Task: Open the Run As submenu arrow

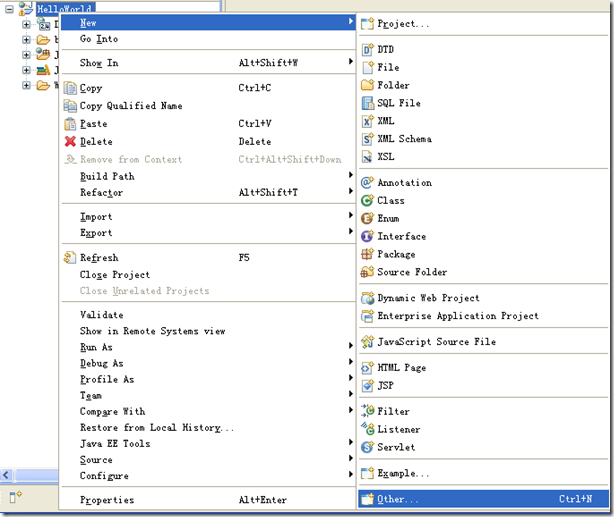Action: pyautogui.click(x=351, y=345)
